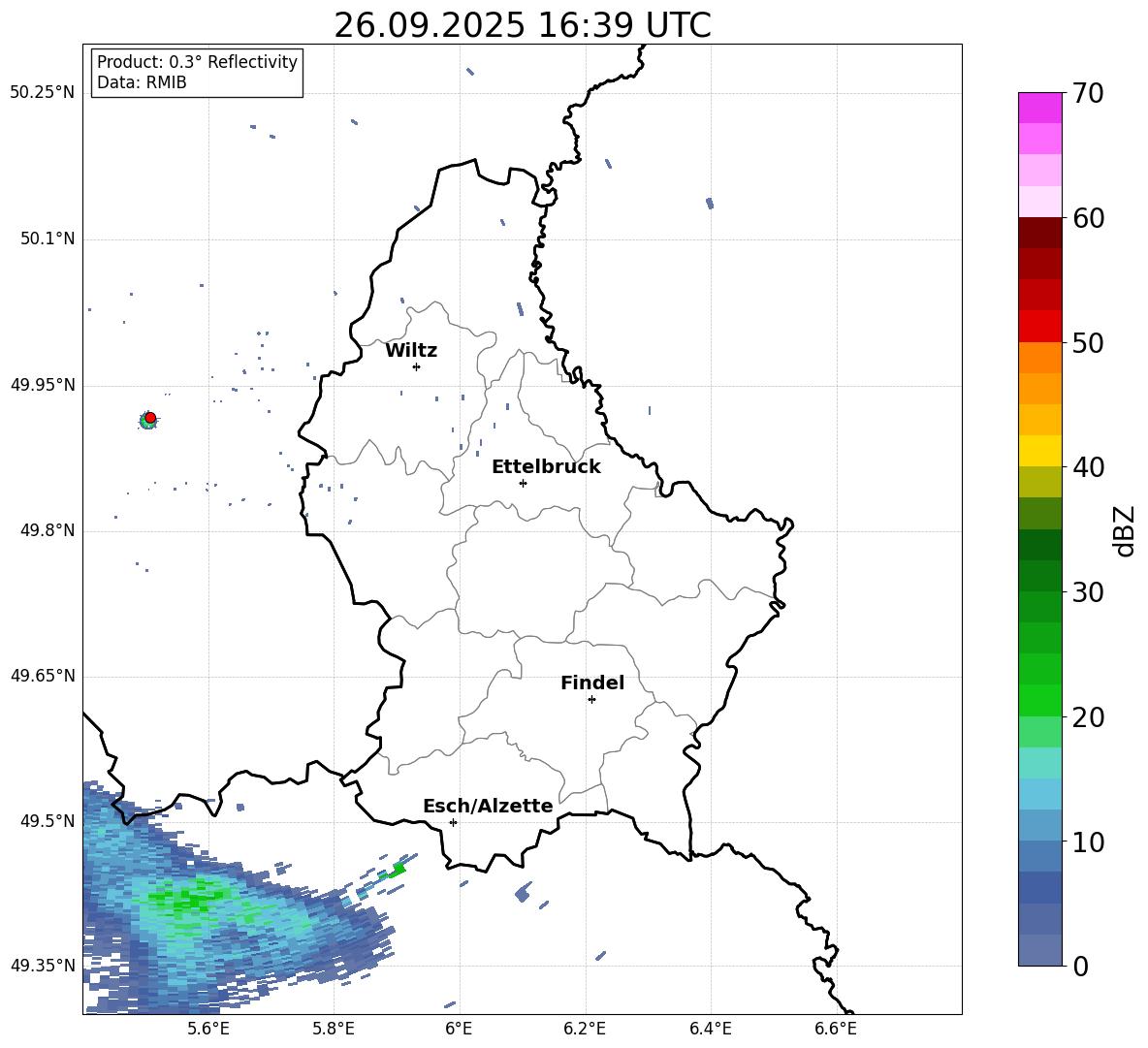The height and width of the screenshot is (1048, 1148).
Task: Click the small green echo near Esch/Alzette border
Action: [x=399, y=870]
